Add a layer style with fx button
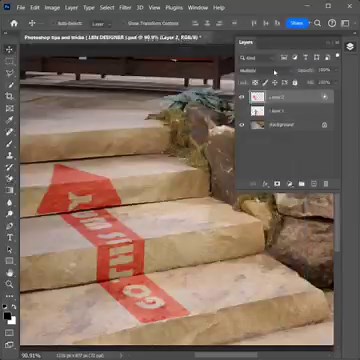 coord(265,184)
